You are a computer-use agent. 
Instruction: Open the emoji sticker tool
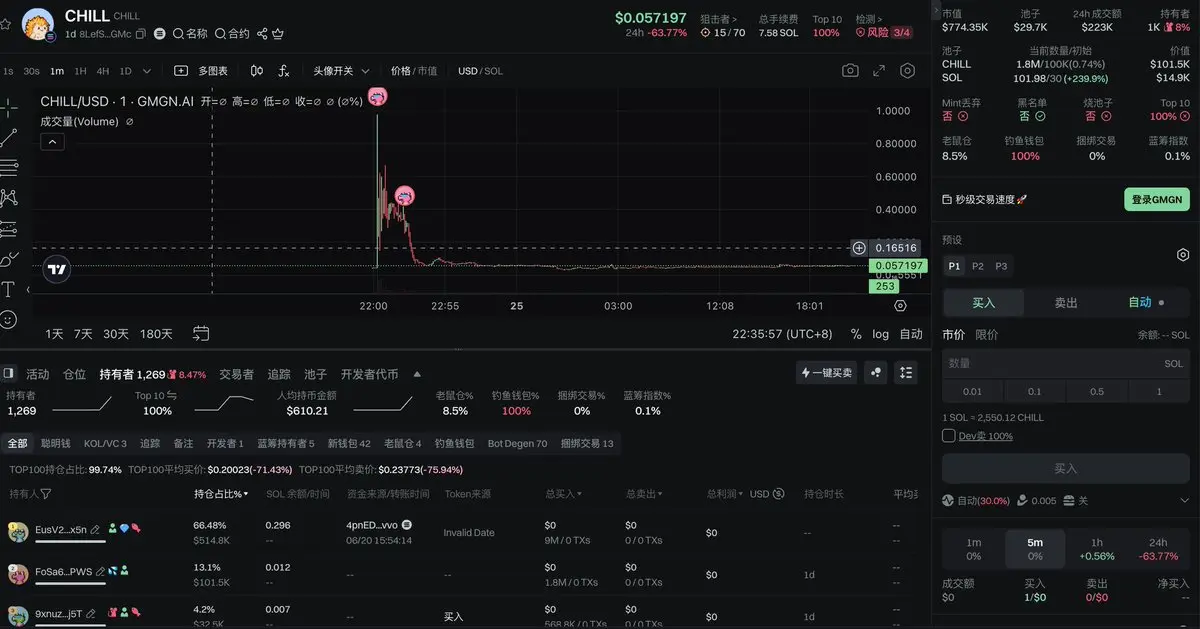point(9,320)
